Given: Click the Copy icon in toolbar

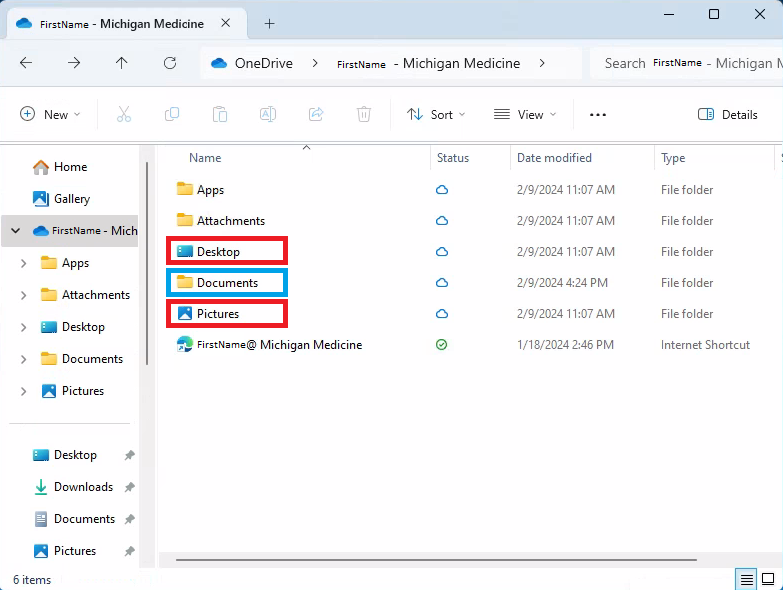Looking at the screenshot, I should click(x=172, y=115).
